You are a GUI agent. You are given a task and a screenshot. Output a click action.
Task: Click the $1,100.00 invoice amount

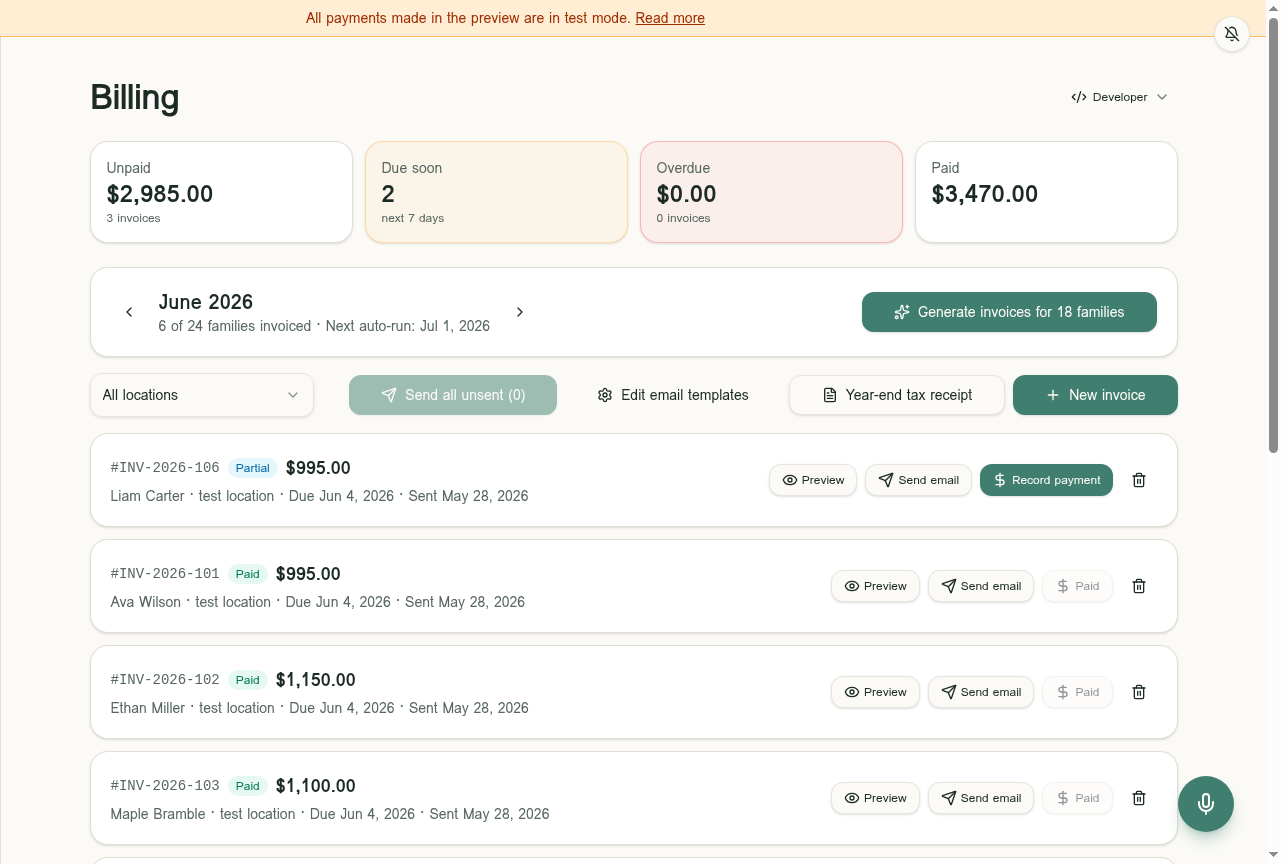[x=315, y=786]
